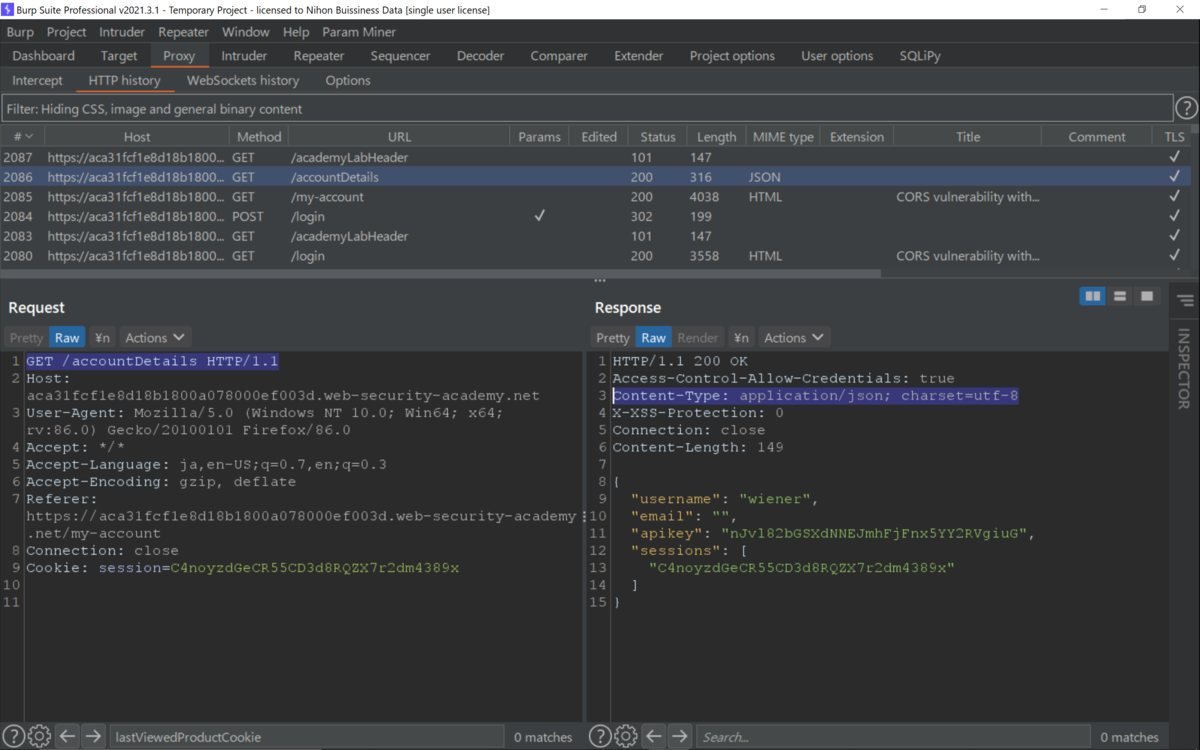This screenshot has height=750, width=1200.
Task: Sort history by MIME type column header
Action: [x=781, y=137]
